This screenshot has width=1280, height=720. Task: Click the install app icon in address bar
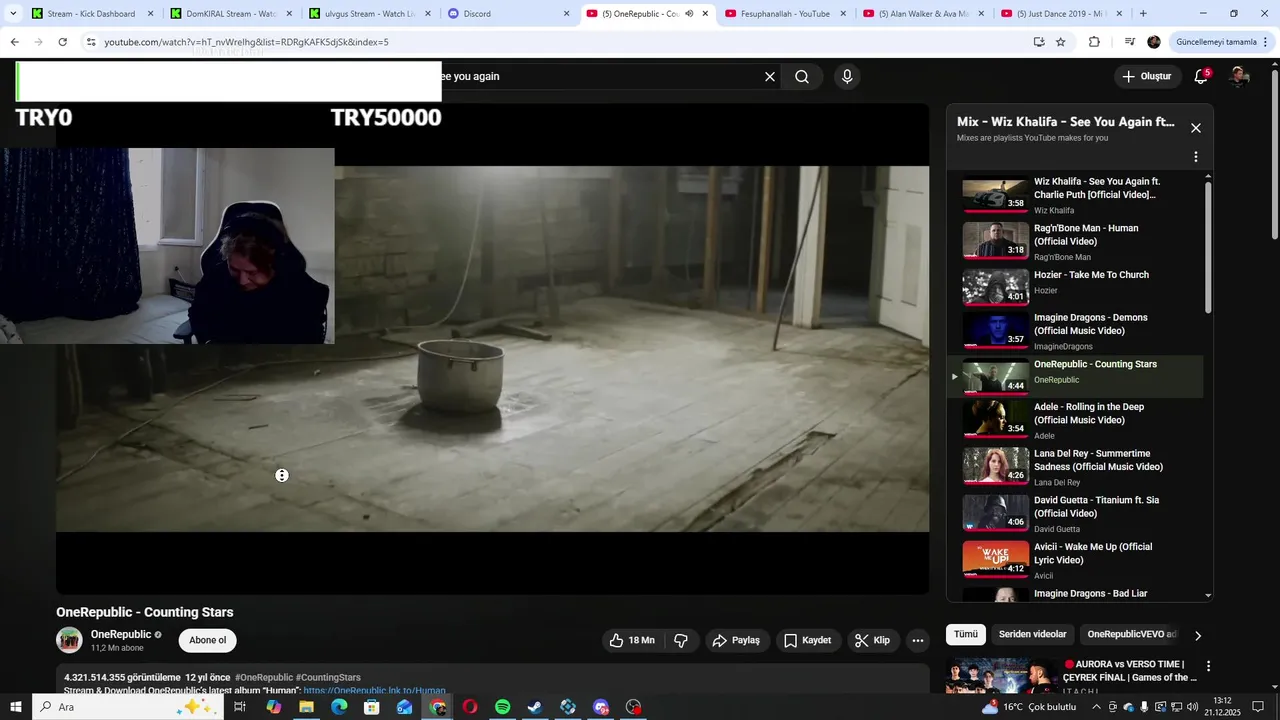tap(1039, 42)
